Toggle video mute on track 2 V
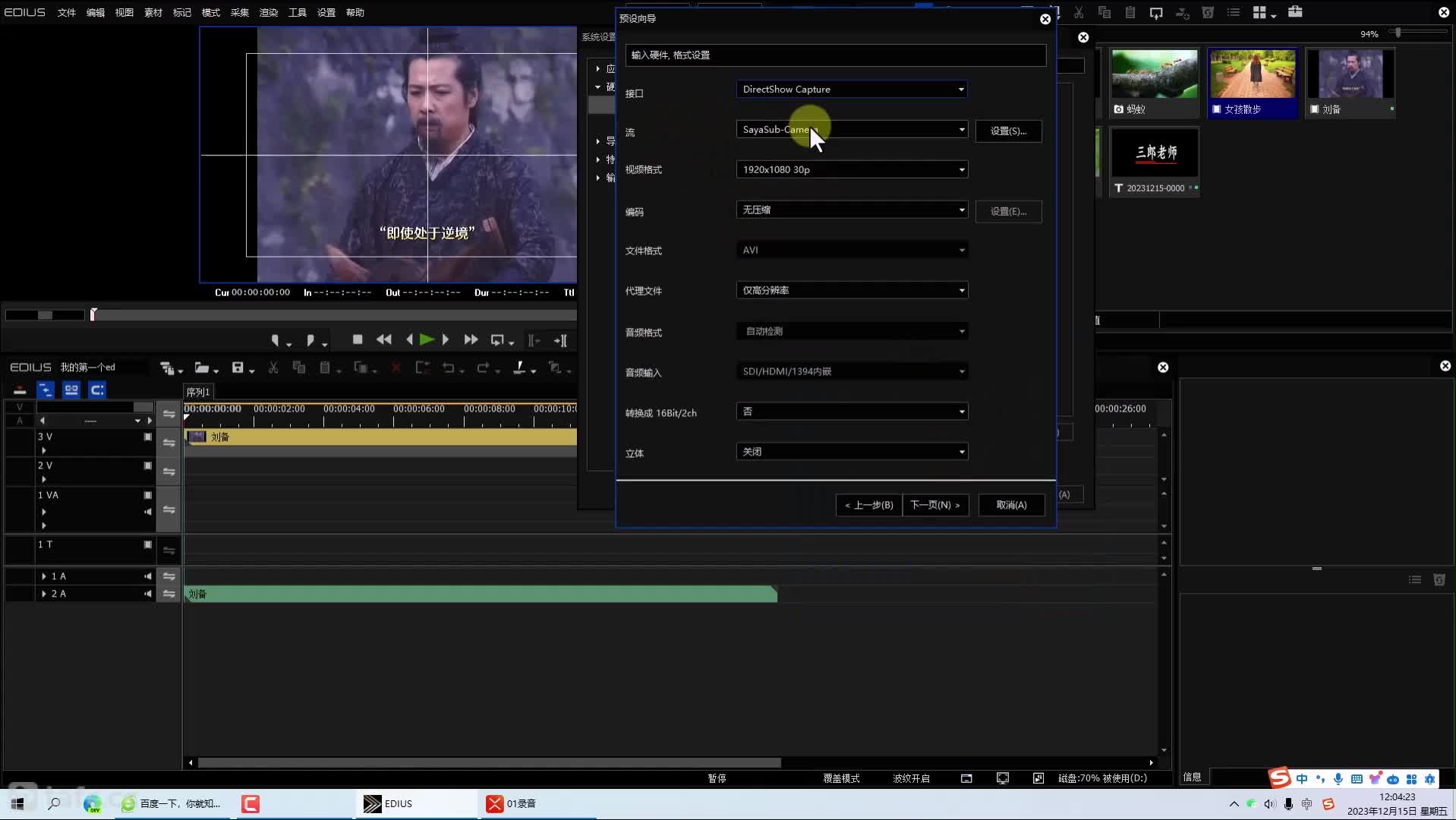Image resolution: width=1456 pixels, height=820 pixels. pyautogui.click(x=148, y=465)
